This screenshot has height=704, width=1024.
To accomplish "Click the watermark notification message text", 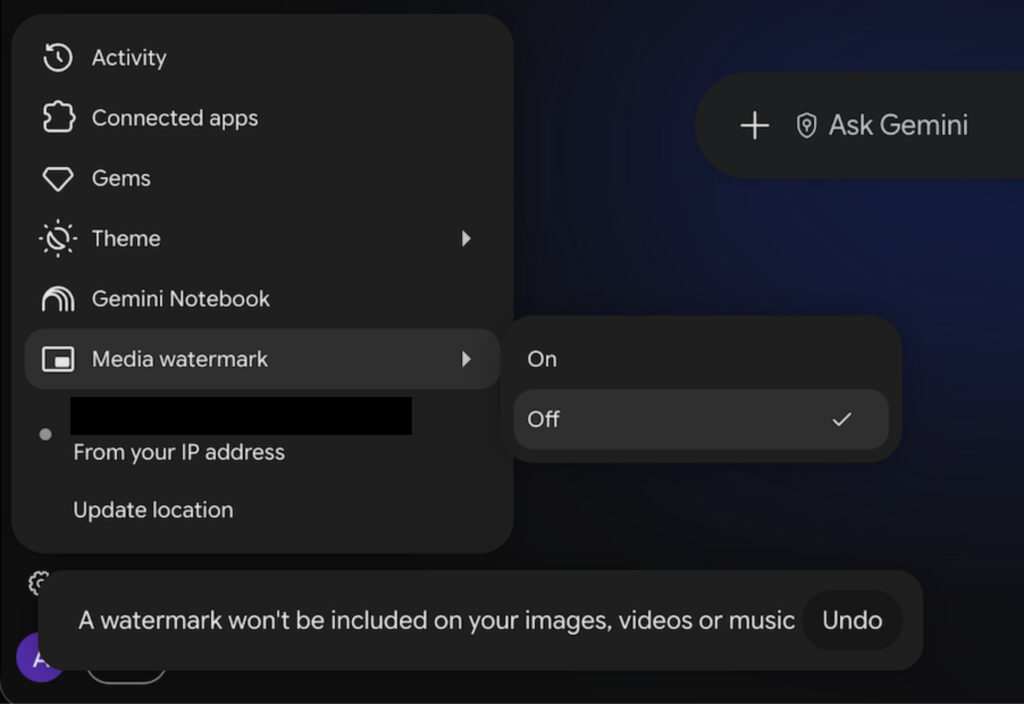I will click(x=436, y=620).
